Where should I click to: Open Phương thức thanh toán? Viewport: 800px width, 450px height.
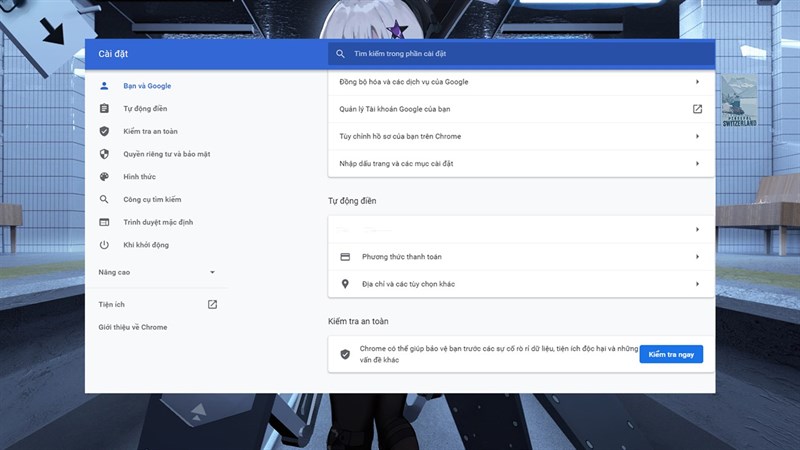pos(521,257)
